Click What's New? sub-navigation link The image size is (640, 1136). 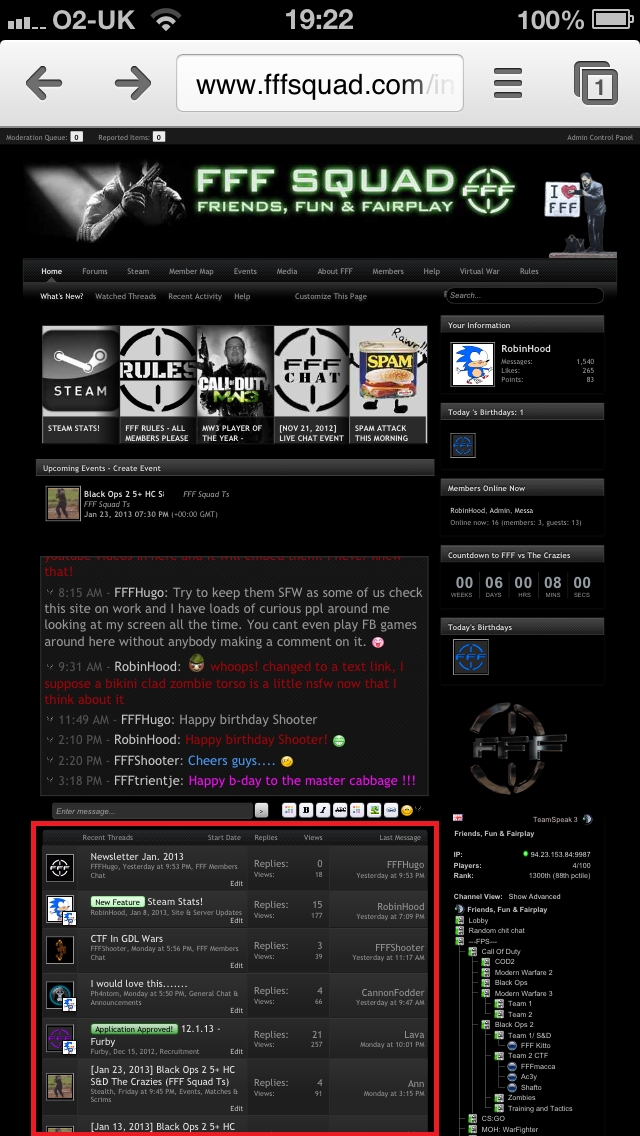pyautogui.click(x=62, y=296)
